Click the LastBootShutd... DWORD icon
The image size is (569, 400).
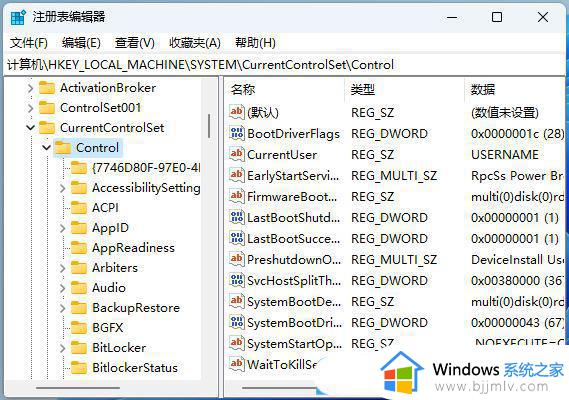point(237,218)
